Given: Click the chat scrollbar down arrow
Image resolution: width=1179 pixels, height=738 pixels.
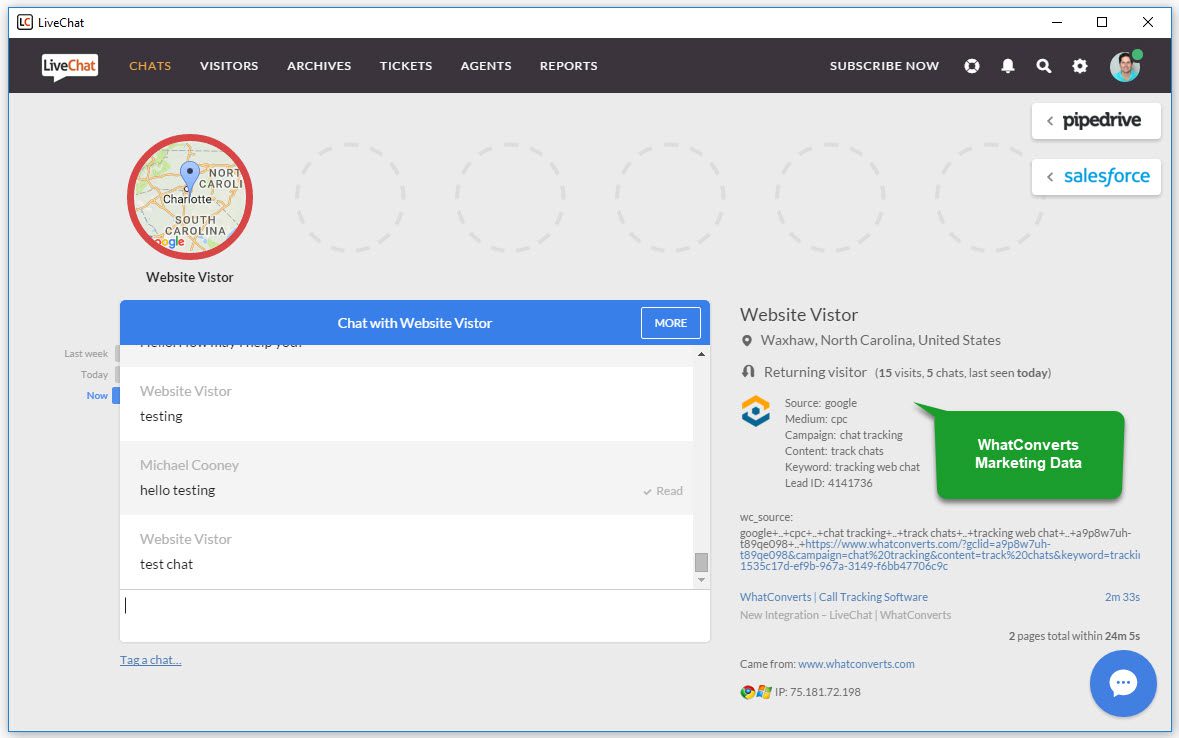Looking at the screenshot, I should click(x=702, y=580).
